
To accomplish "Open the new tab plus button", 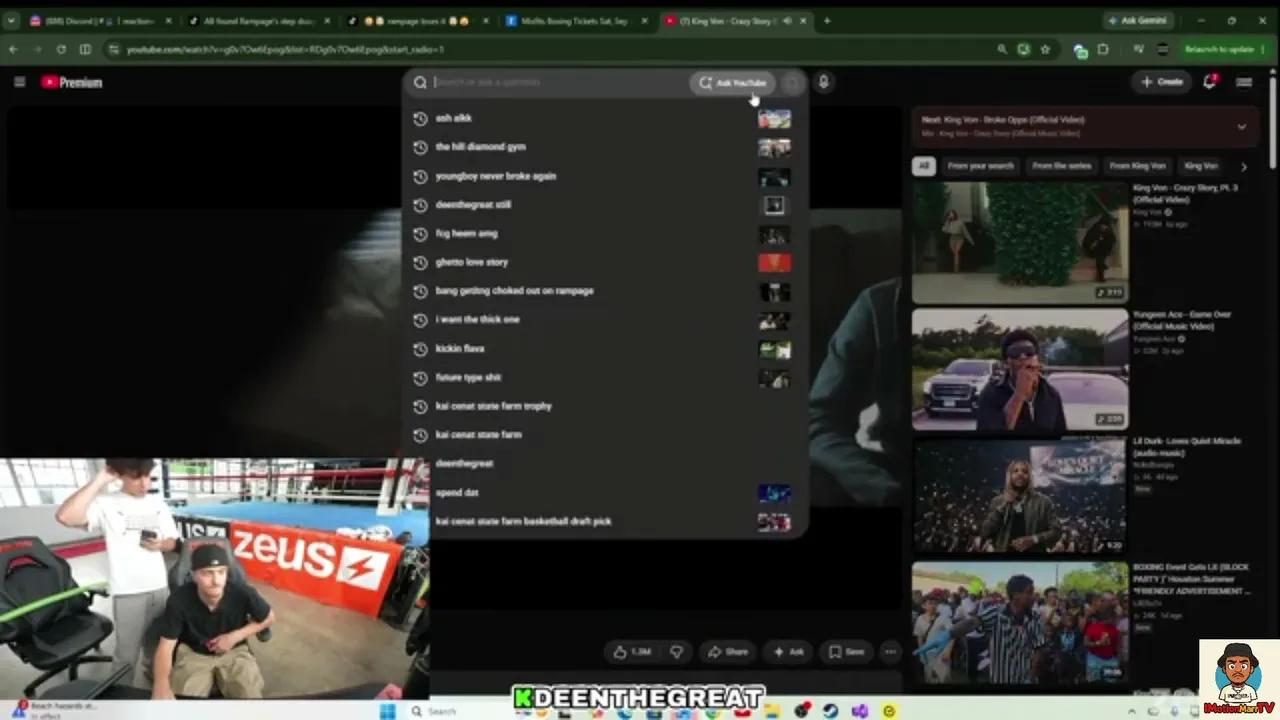I will [826, 20].
